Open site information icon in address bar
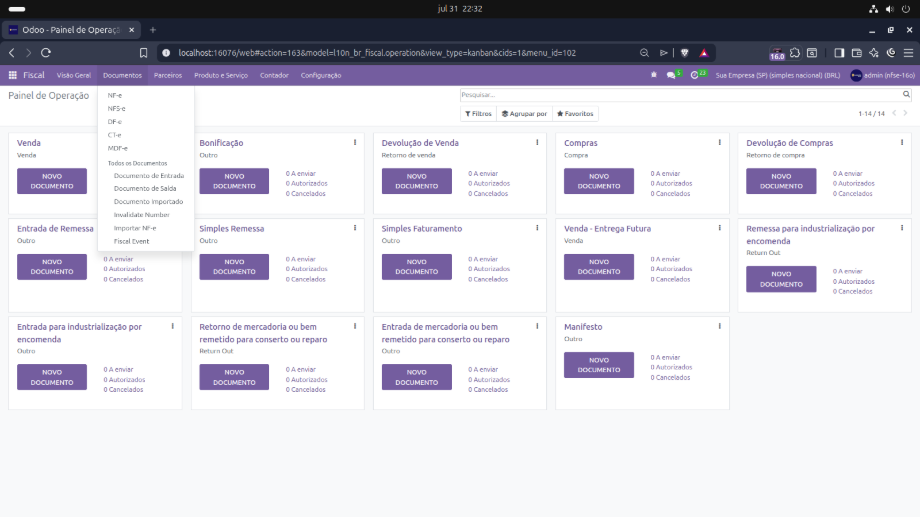920x517 pixels. click(x=166, y=53)
